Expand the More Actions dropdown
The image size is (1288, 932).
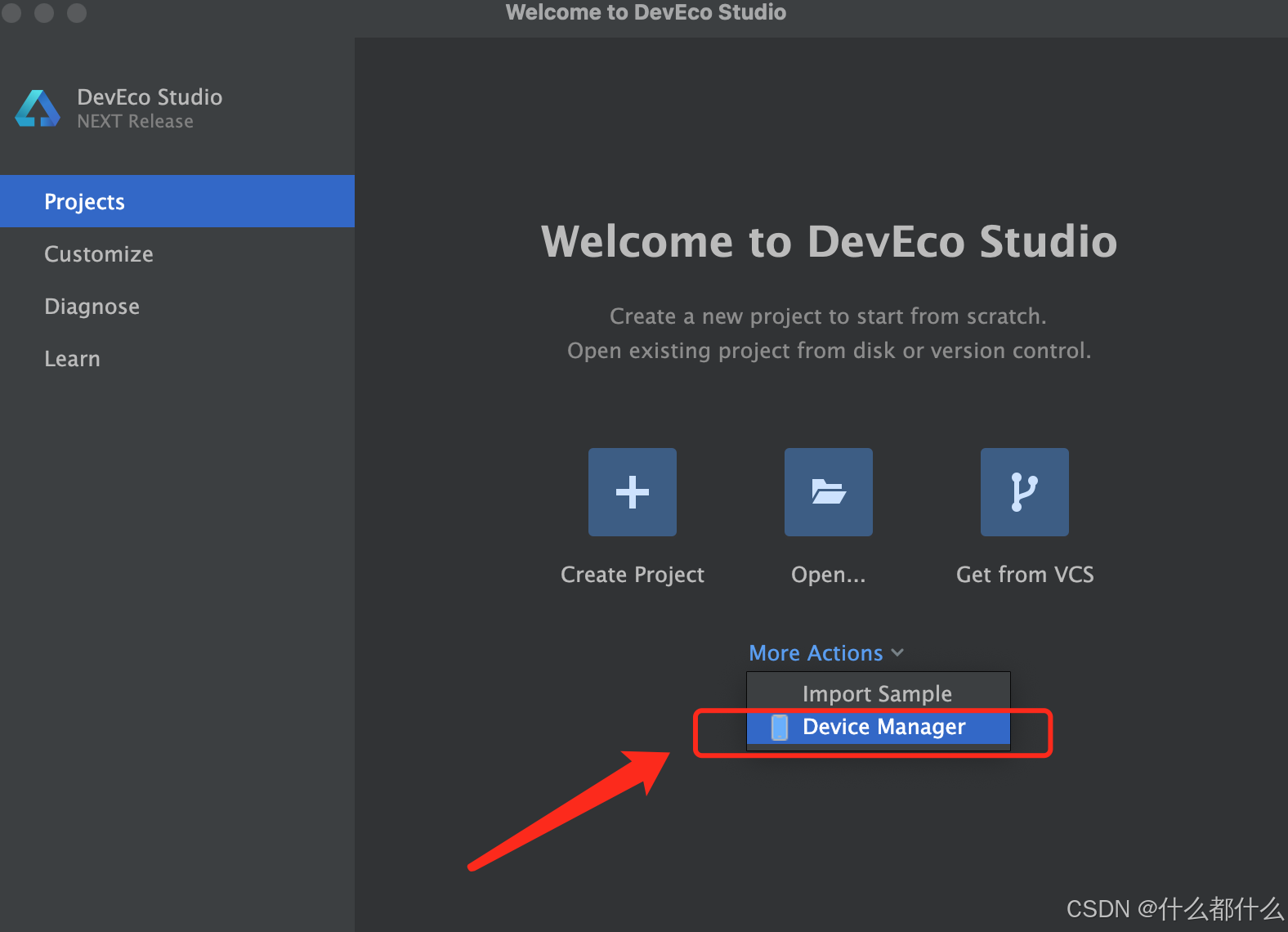826,652
